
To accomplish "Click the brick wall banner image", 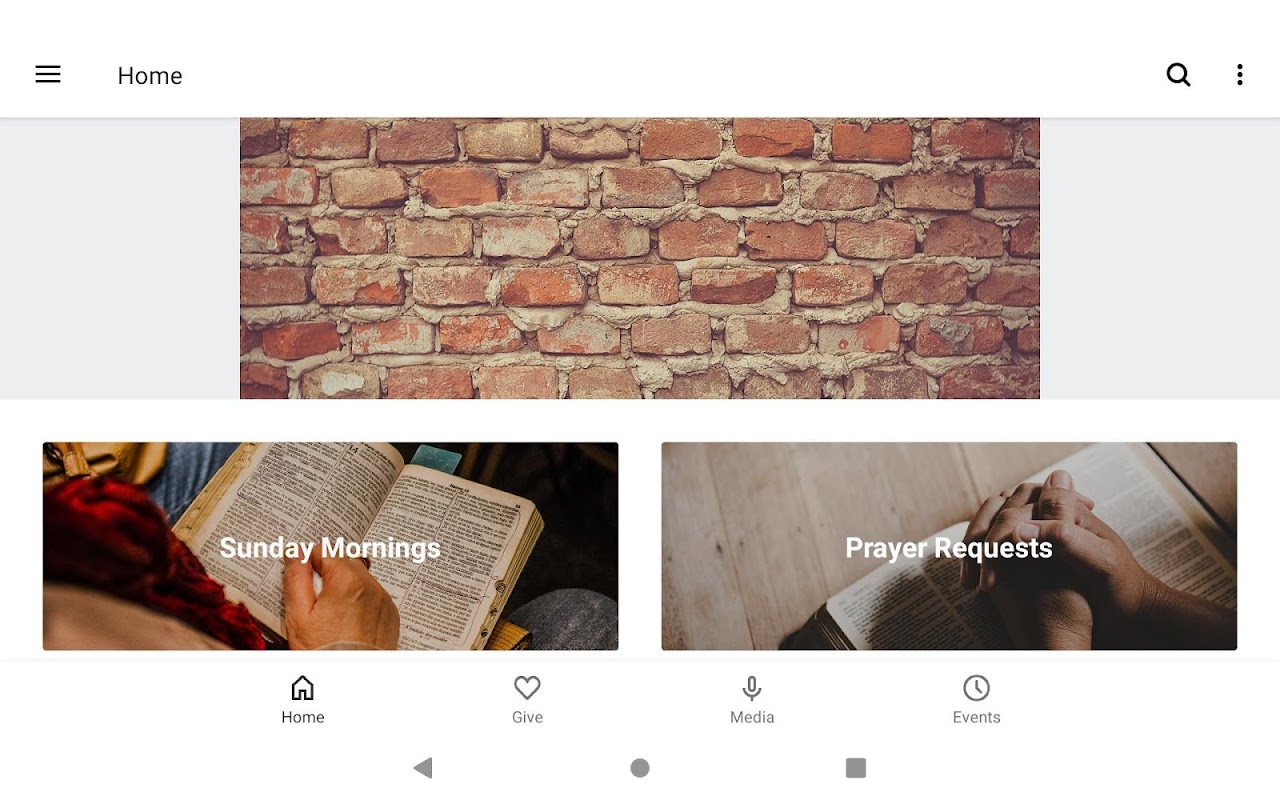I will [x=640, y=258].
